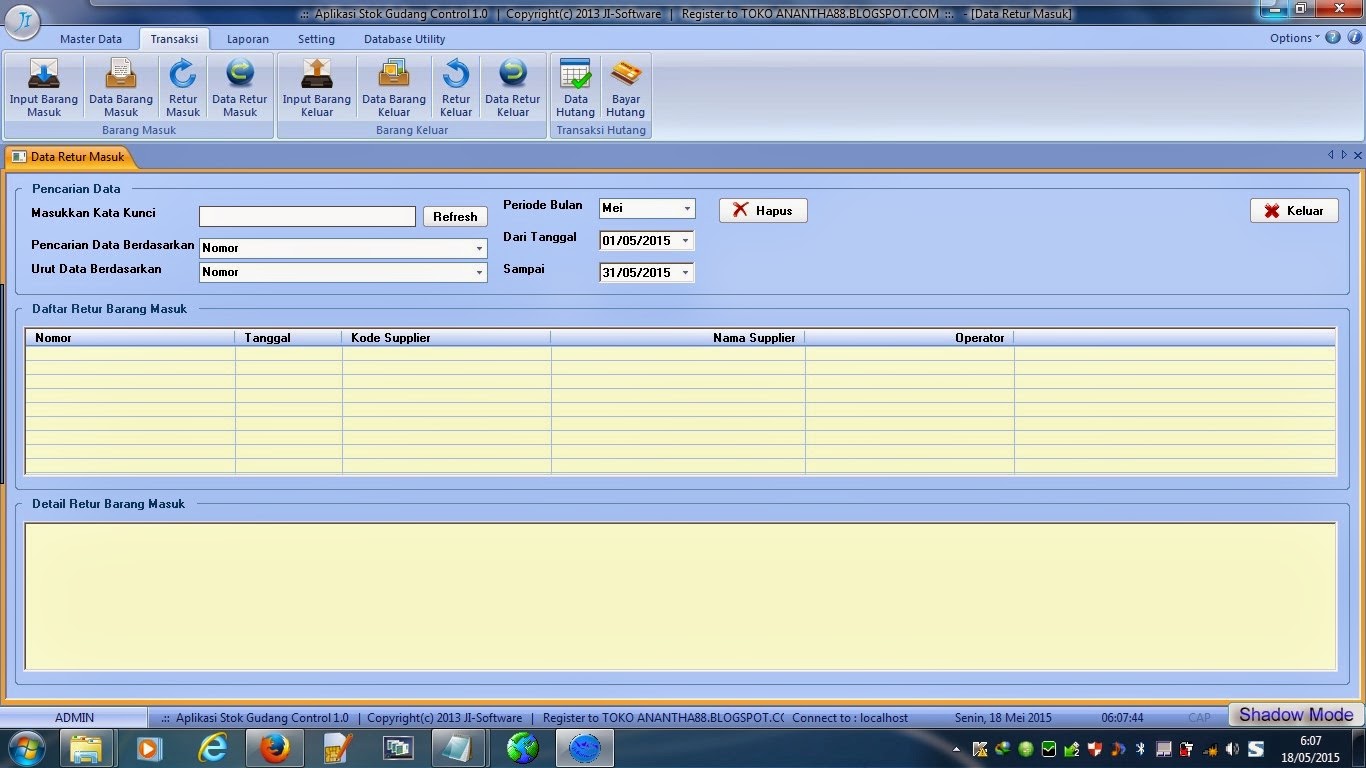Close the Data Retur Masuk document pane
The image size is (1366, 768).
pyautogui.click(x=1357, y=155)
